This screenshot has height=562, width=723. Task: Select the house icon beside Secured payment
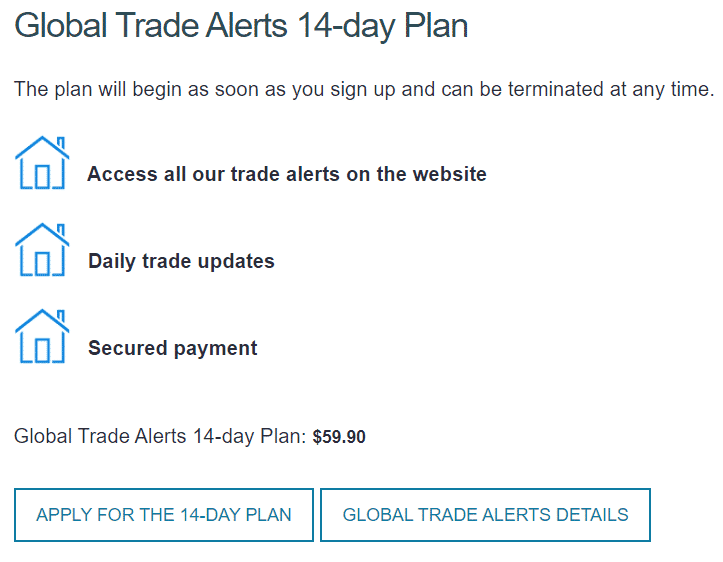click(x=42, y=337)
